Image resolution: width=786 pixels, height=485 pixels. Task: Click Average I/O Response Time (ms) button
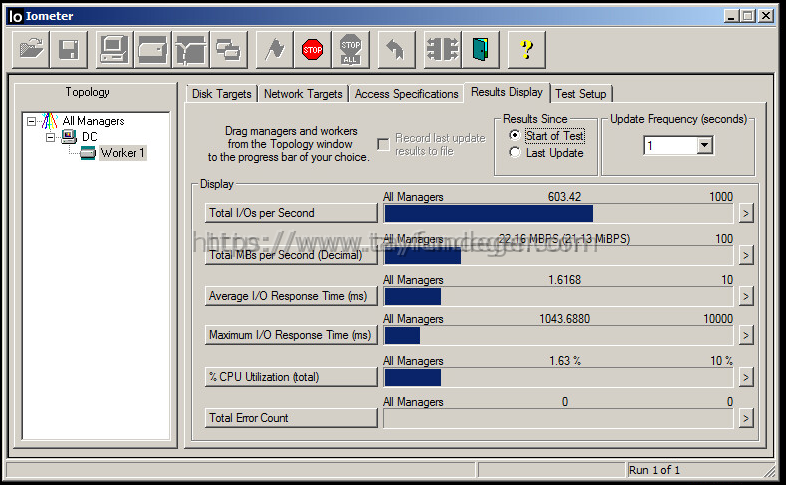point(291,296)
